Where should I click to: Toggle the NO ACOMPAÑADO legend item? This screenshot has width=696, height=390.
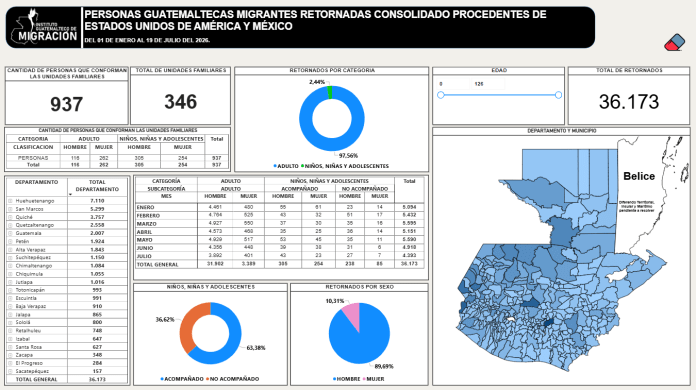[x=232, y=379]
